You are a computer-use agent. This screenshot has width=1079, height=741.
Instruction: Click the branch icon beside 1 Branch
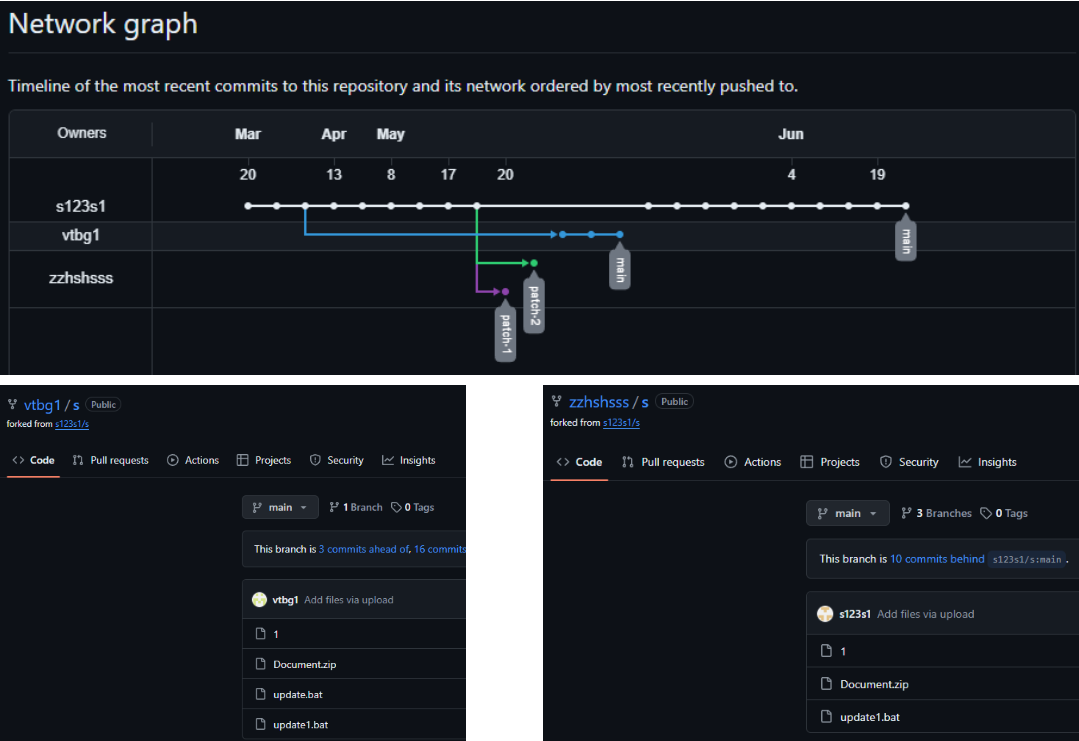(x=334, y=507)
